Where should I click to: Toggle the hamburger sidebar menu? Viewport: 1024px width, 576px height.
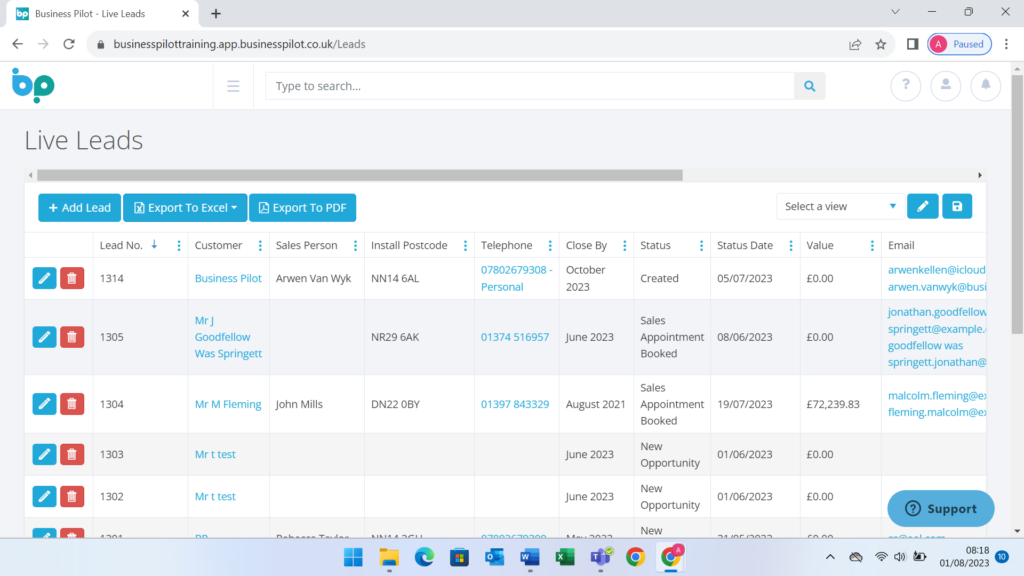pos(233,86)
